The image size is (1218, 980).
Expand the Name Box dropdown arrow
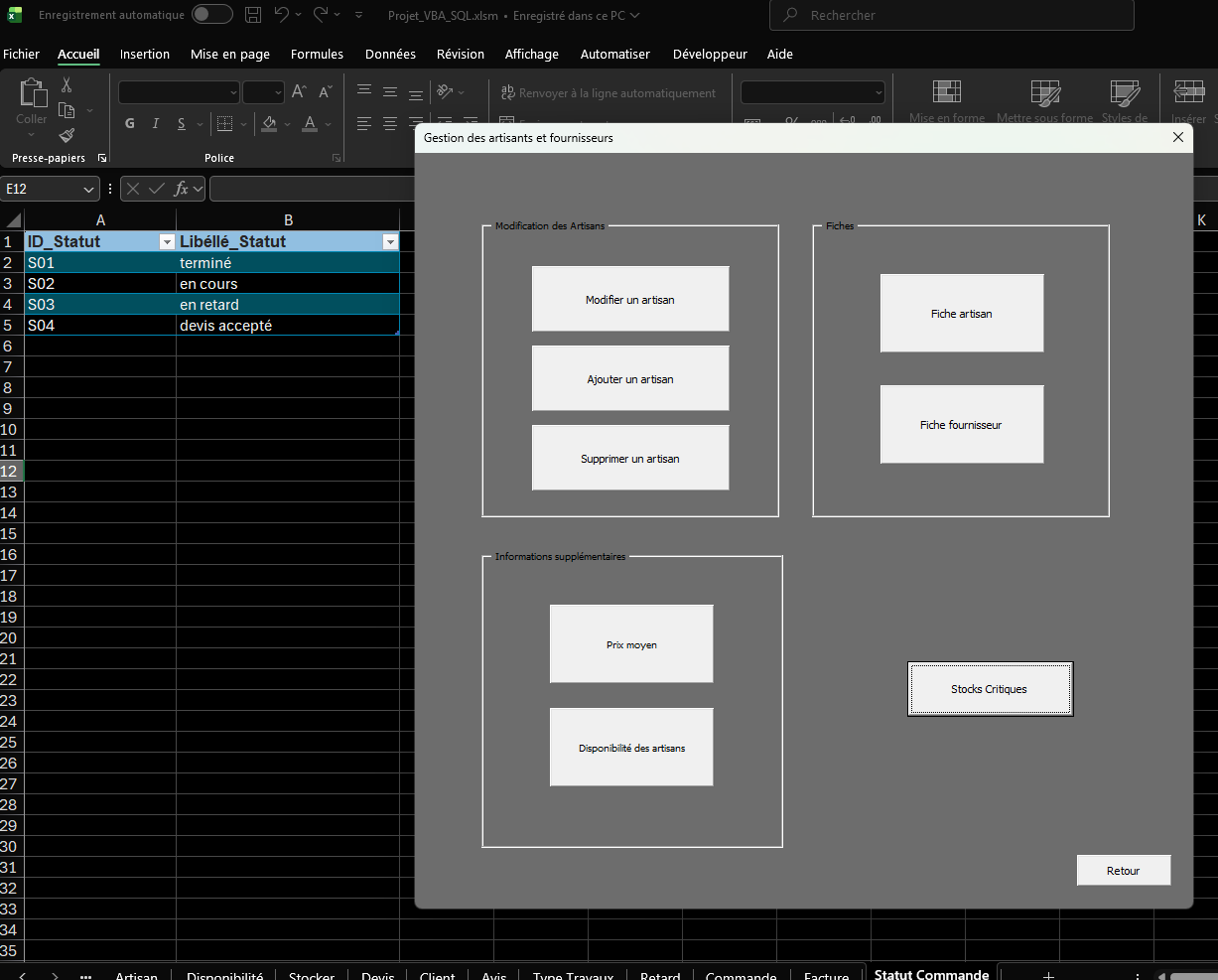(x=89, y=189)
